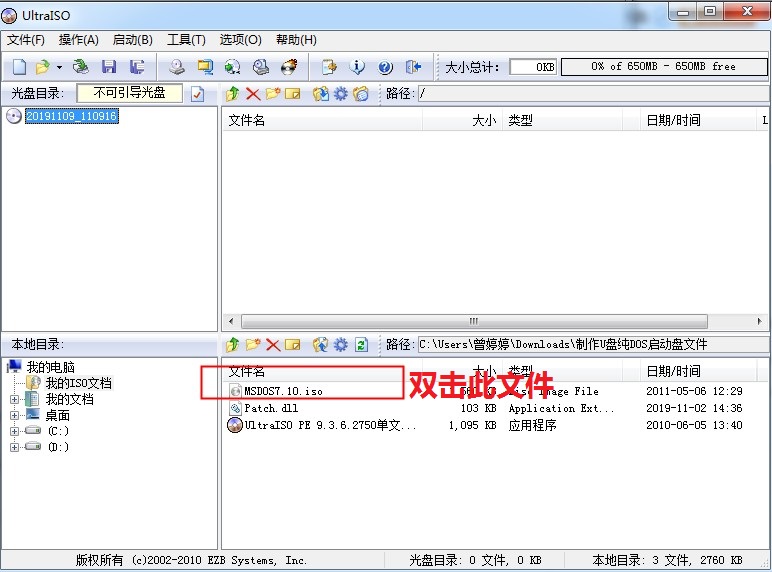The width and height of the screenshot is (772, 572).
Task: Select 我的电脑 in local tree
Action: tap(50, 367)
